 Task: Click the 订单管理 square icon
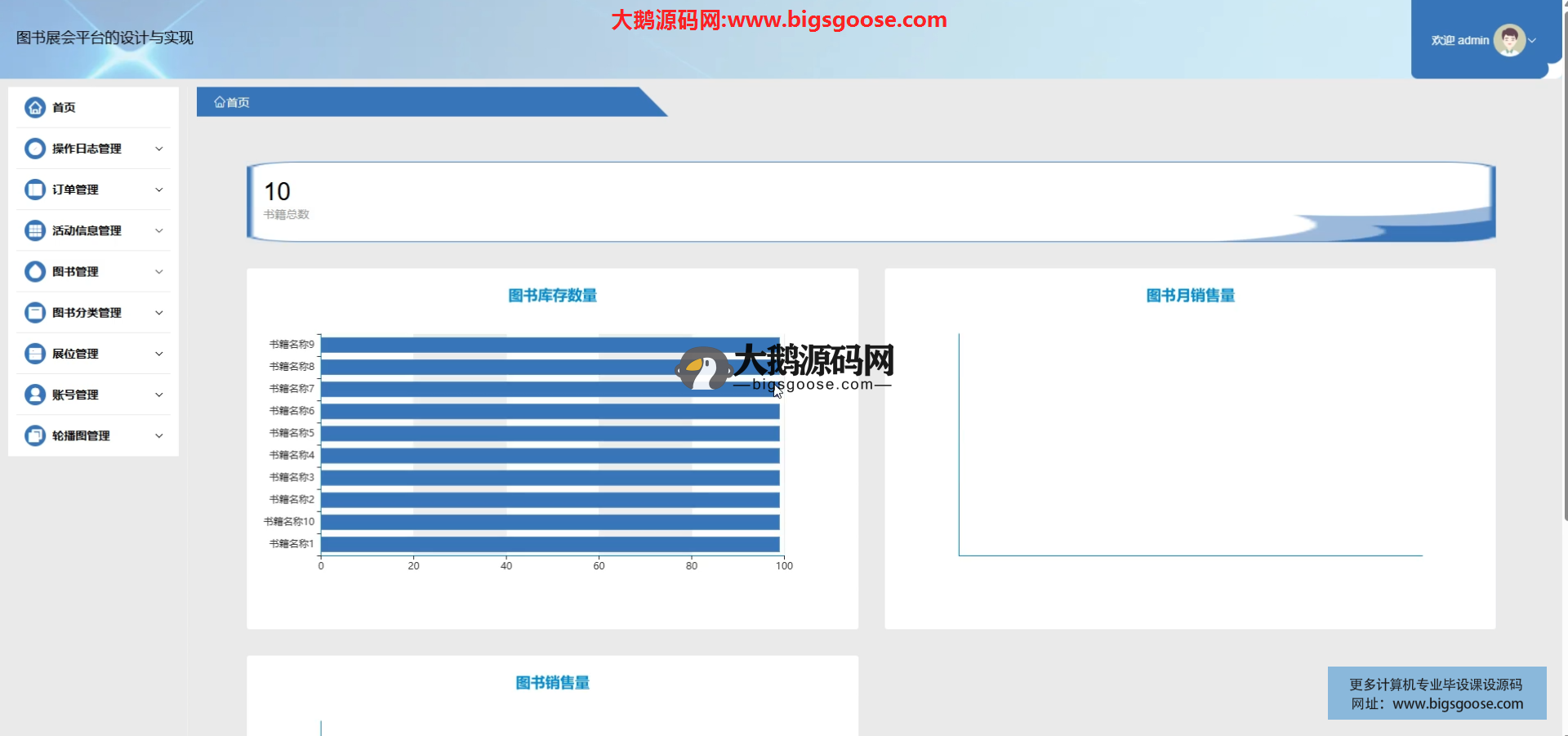pos(35,190)
